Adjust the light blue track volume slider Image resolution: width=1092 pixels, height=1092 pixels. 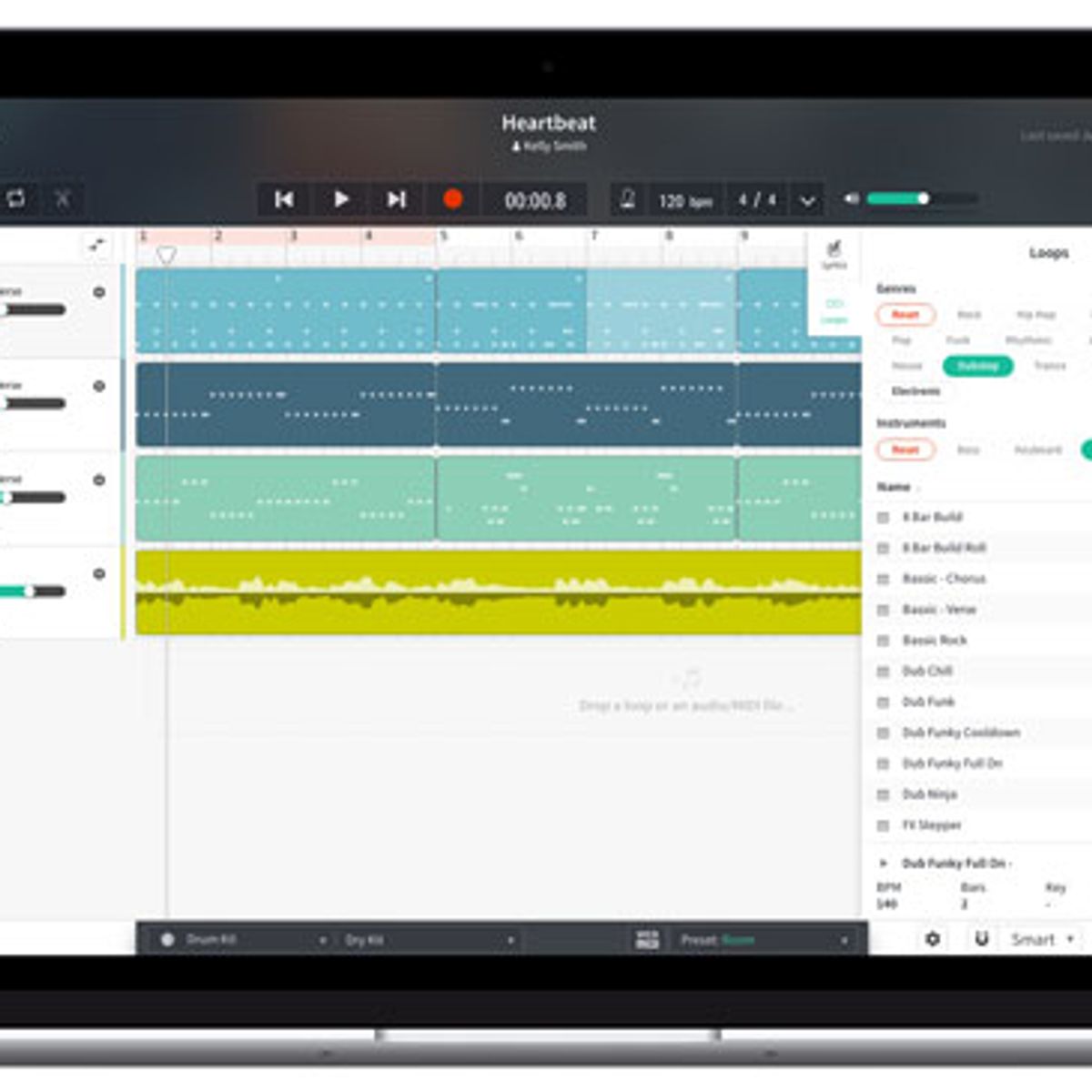click(x=32, y=310)
